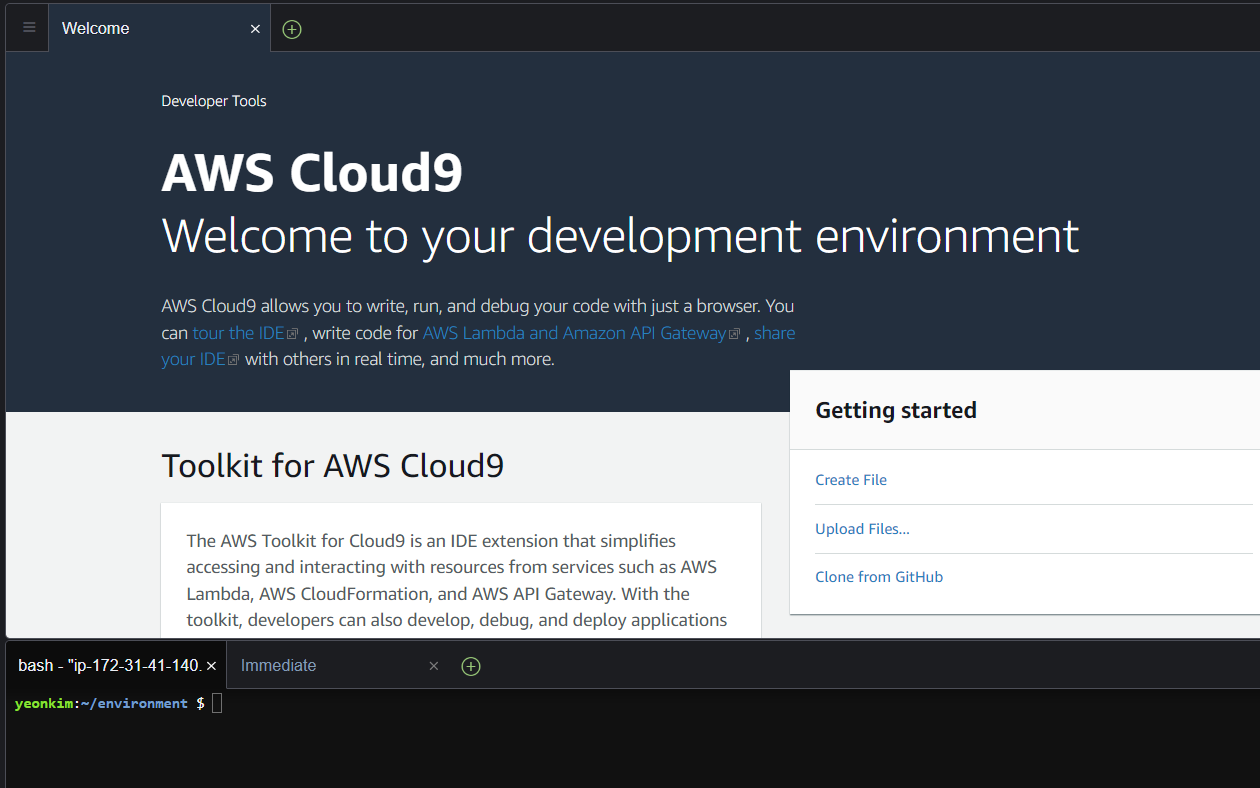
Task: Open the hamburger menu icon beside Welcome tab
Action: click(29, 28)
